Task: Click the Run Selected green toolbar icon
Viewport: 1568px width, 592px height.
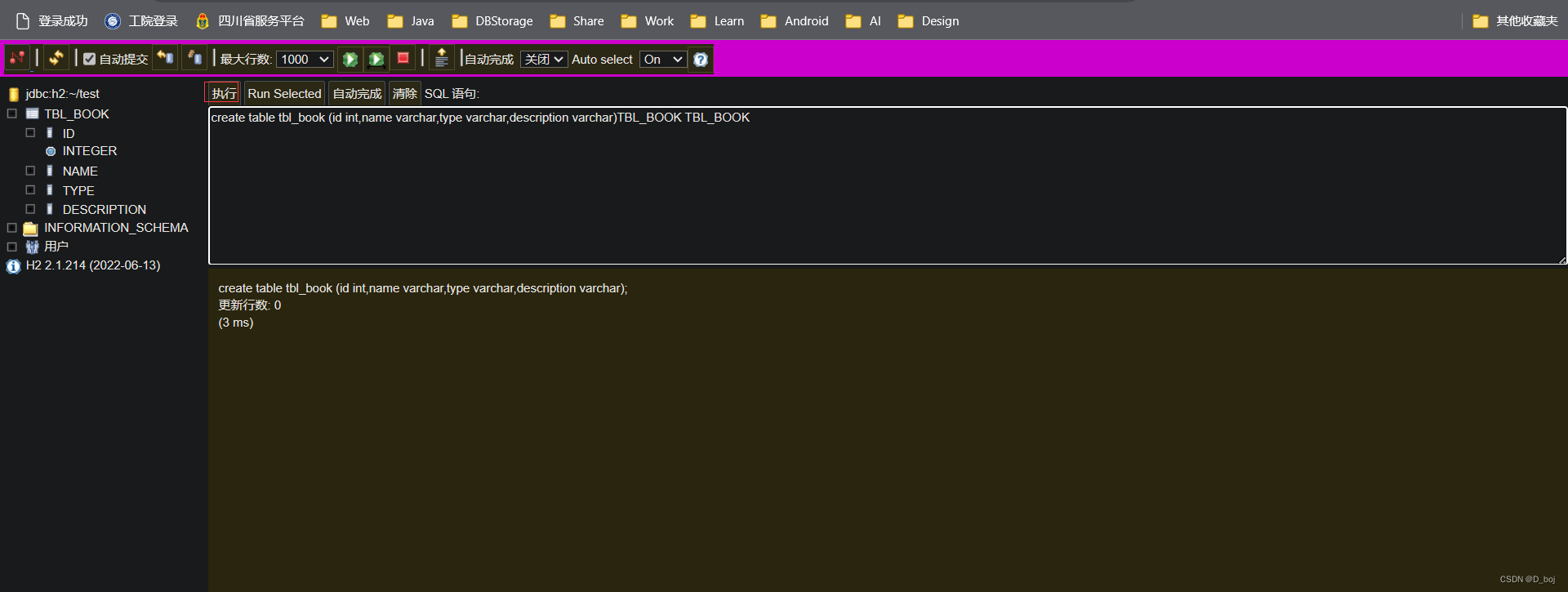Action: click(x=376, y=59)
